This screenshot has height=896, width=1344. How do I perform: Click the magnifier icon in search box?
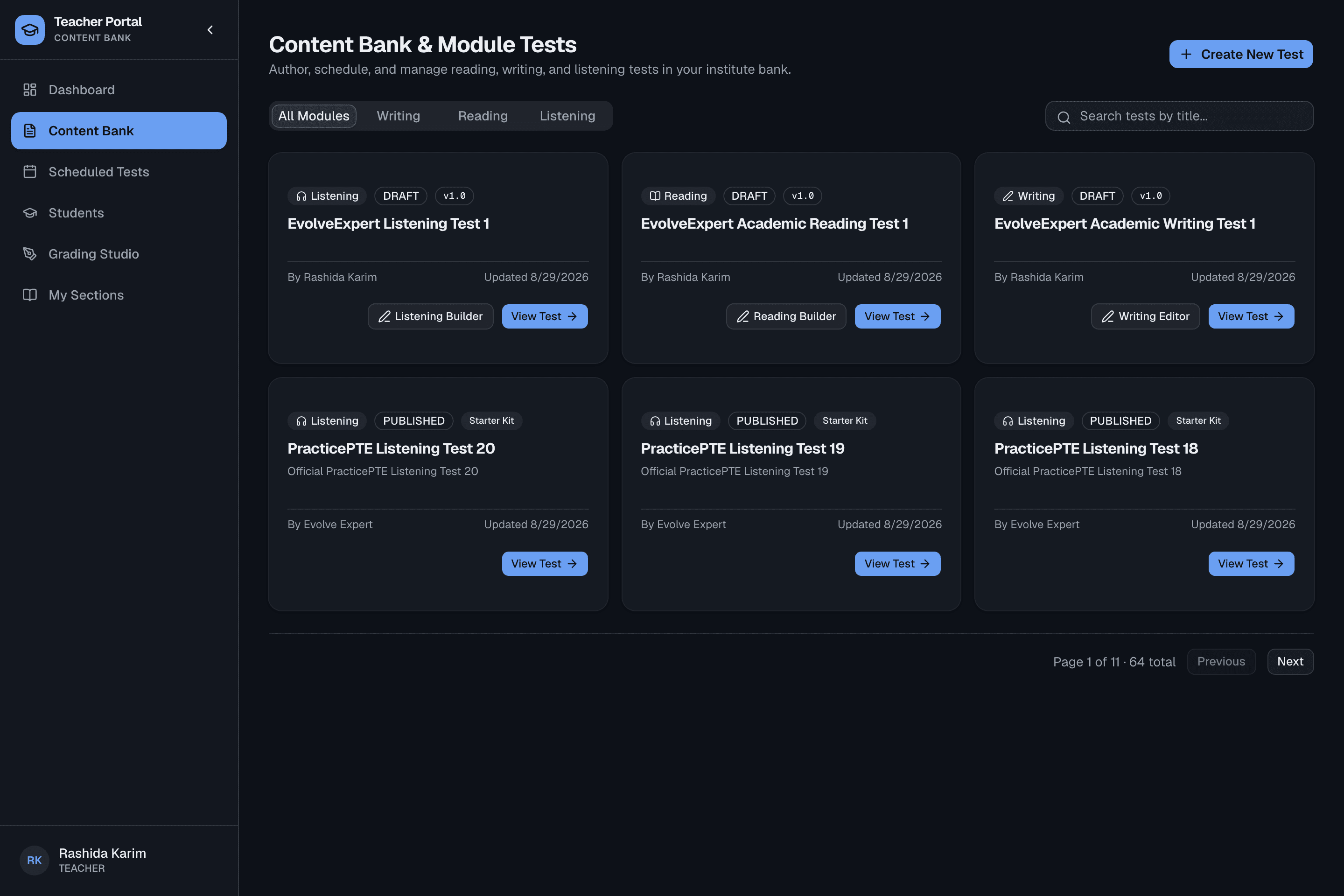(1064, 117)
